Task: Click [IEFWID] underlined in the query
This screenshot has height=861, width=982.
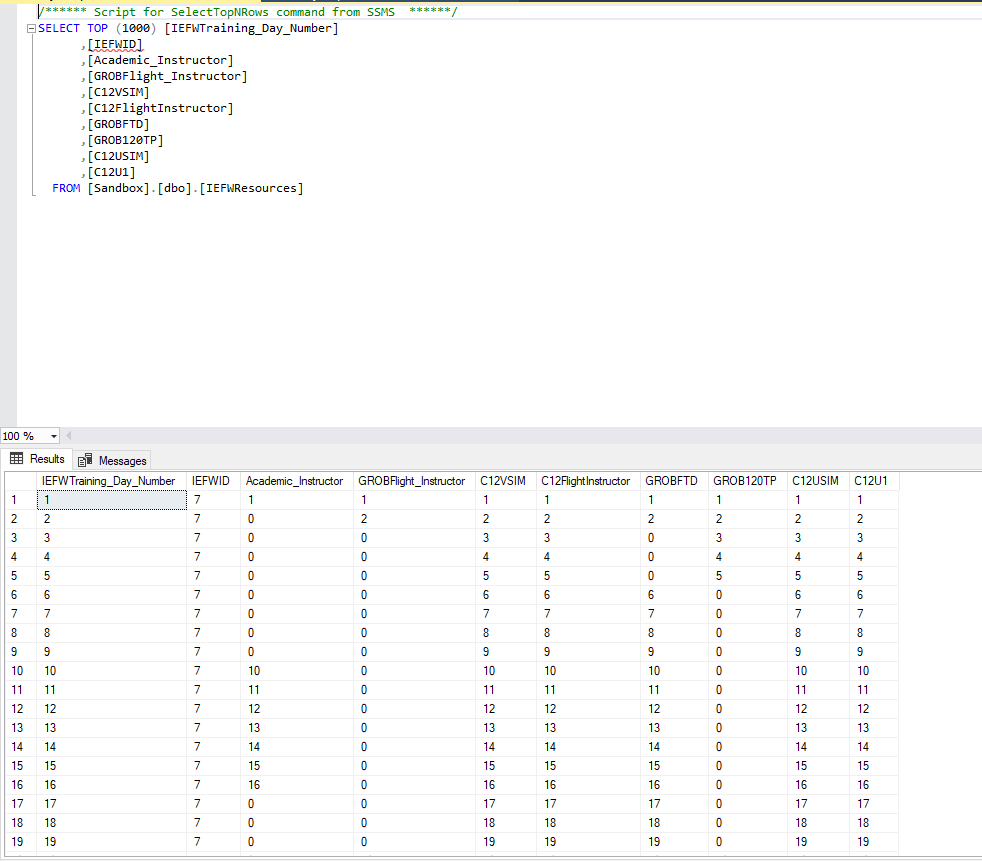Action: [x=115, y=44]
